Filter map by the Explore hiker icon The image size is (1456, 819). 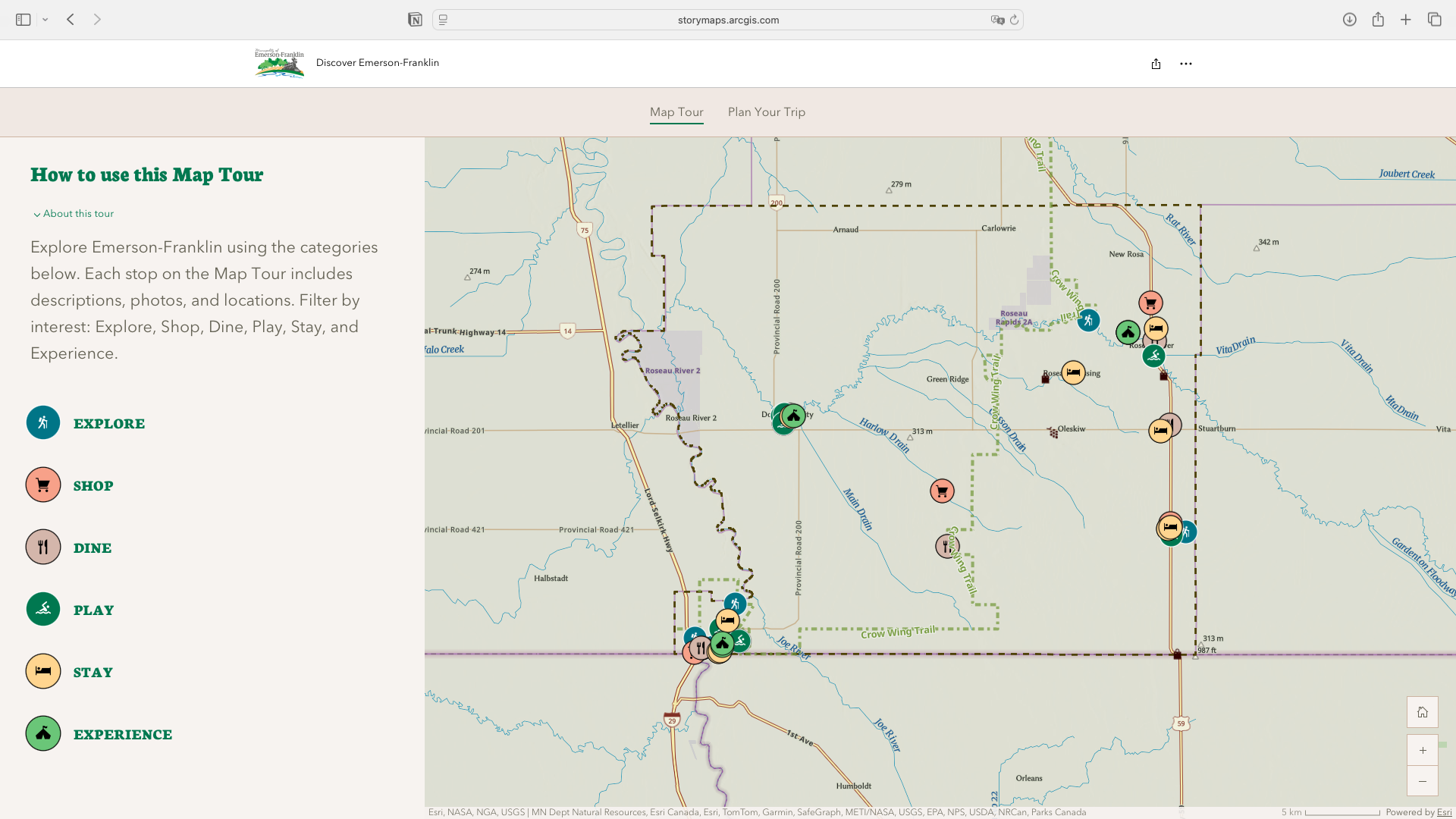(43, 423)
